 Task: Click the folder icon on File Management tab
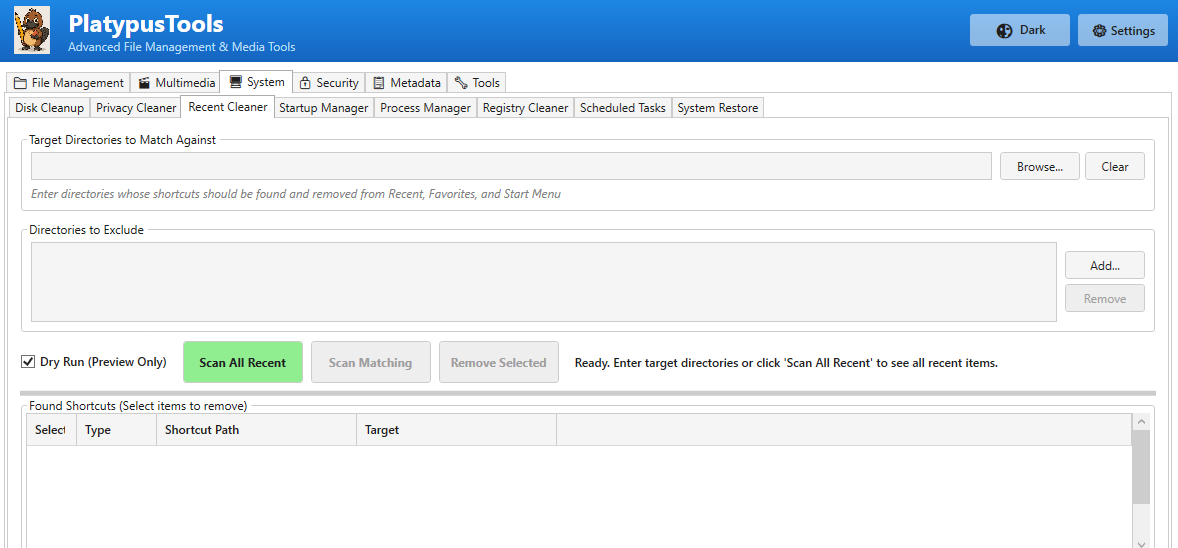coord(20,83)
